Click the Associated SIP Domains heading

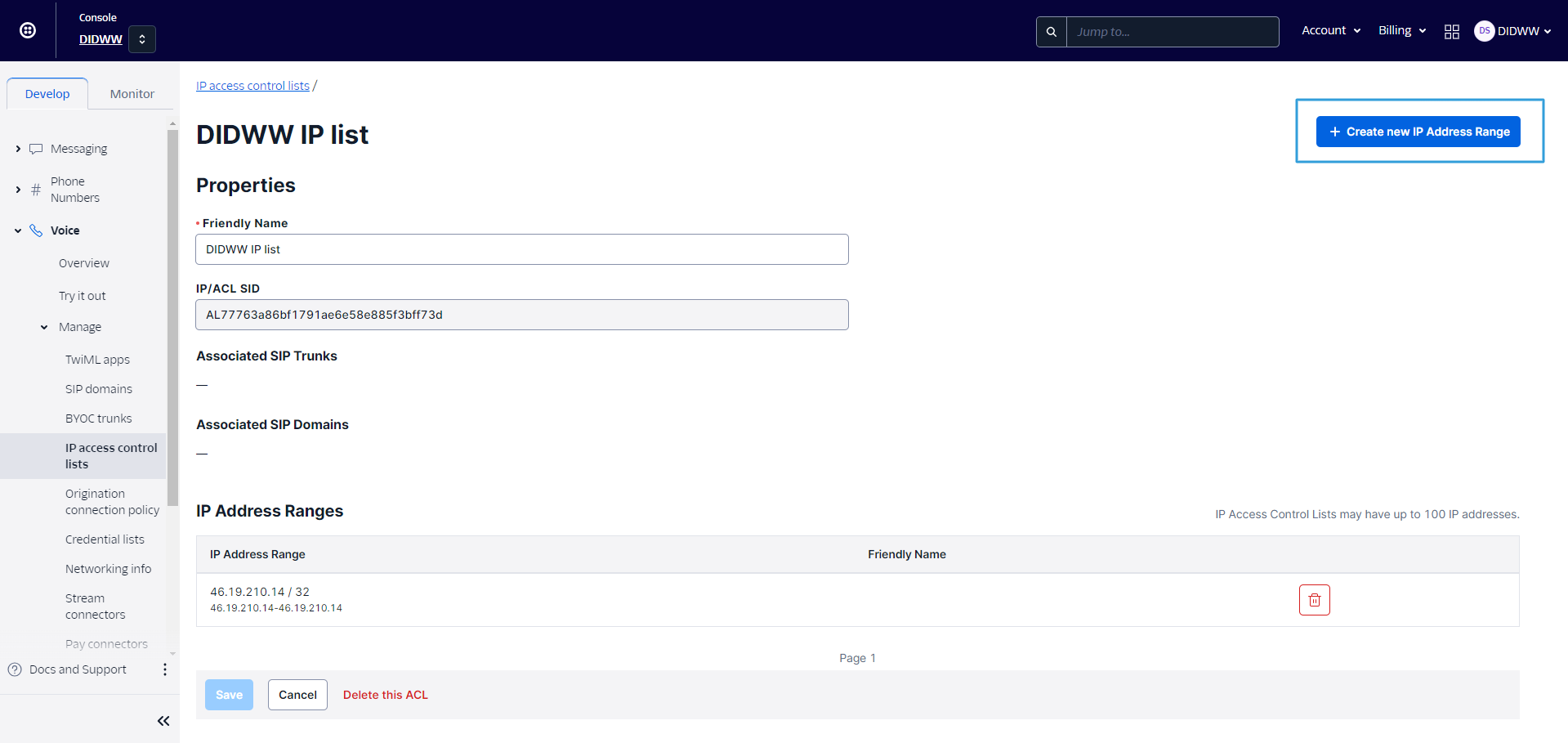[x=272, y=424]
